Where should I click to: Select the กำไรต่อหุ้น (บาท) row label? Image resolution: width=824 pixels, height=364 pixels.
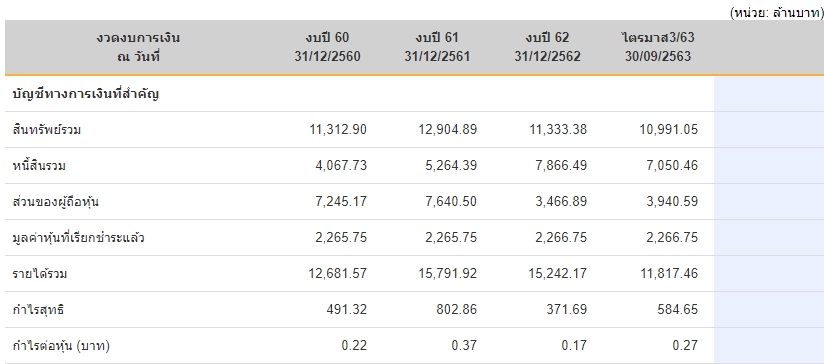click(61, 346)
